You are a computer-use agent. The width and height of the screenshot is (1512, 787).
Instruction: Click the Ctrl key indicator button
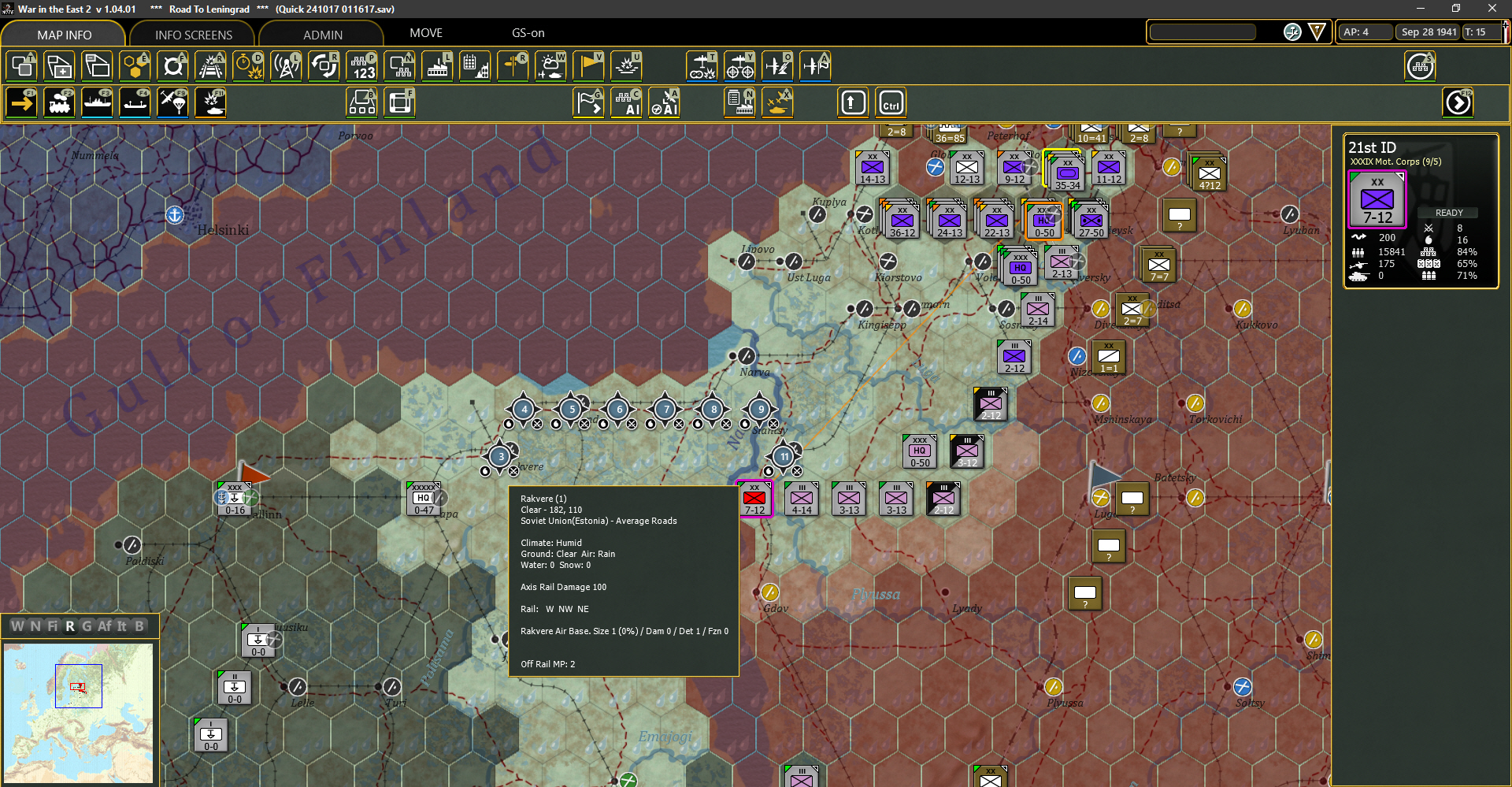pyautogui.click(x=891, y=102)
